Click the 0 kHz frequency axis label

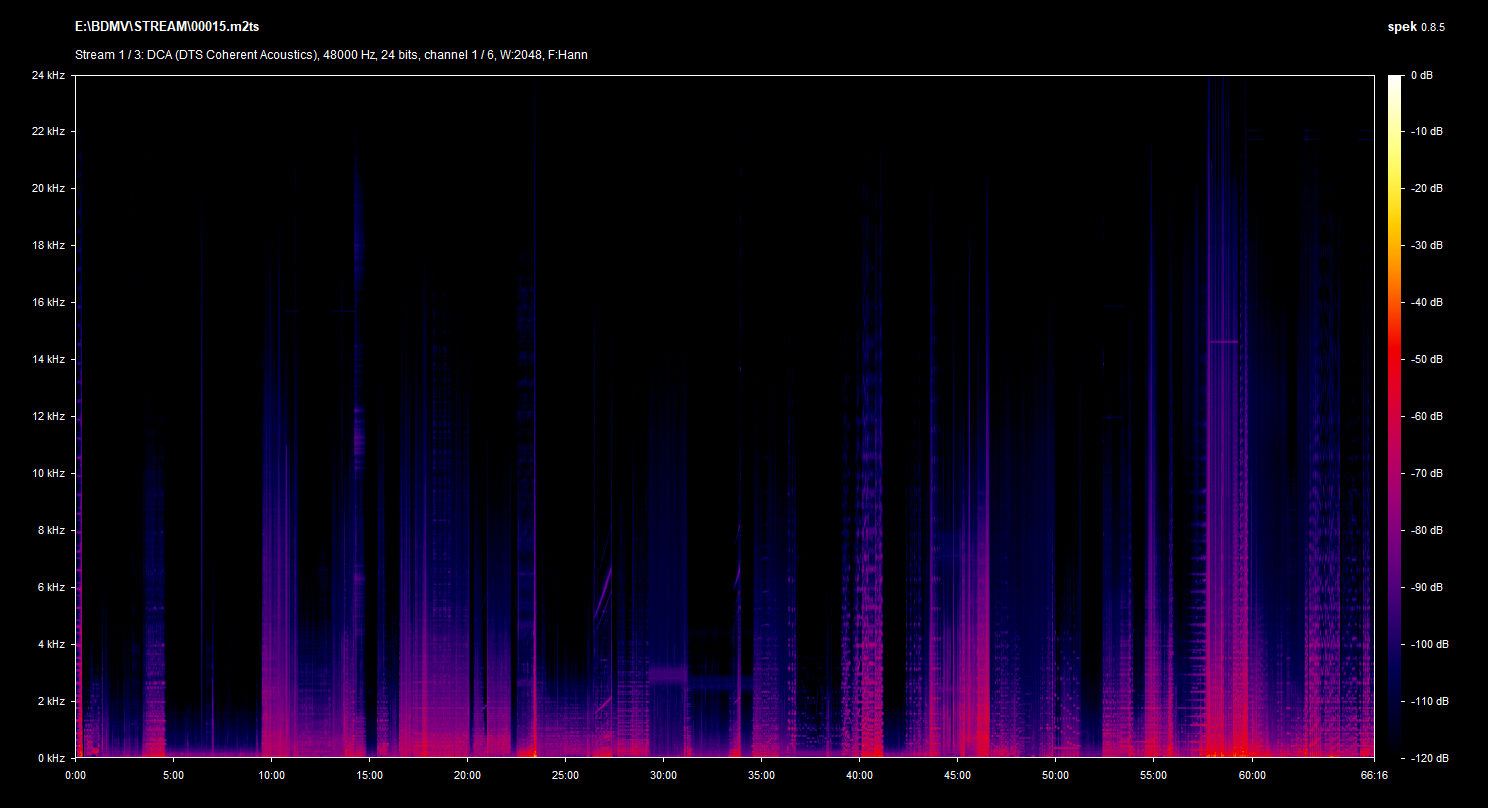(50, 758)
